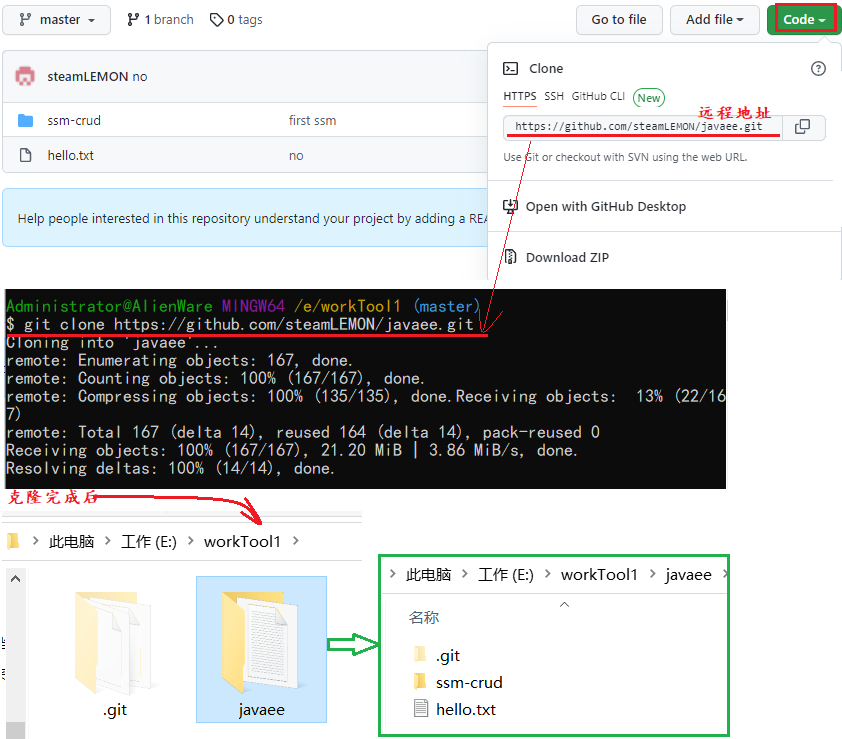This screenshot has height=739, width=842.
Task: Click the folder icon in left Explorer address bar
Action: 13,541
